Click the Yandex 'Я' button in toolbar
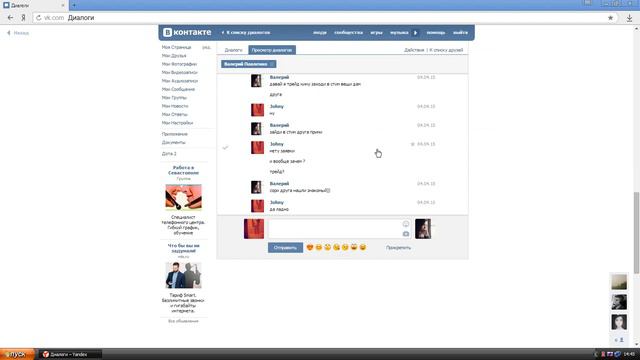Screen dimensions: 640x360 tap(23, 18)
